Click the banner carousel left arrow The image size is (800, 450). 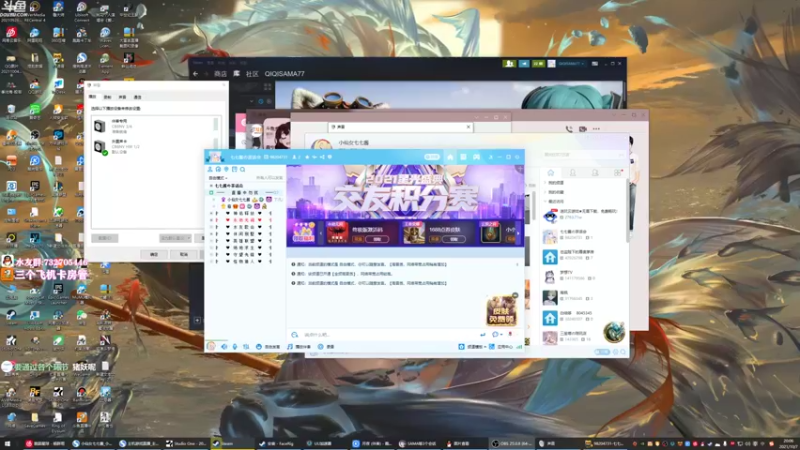point(320,233)
